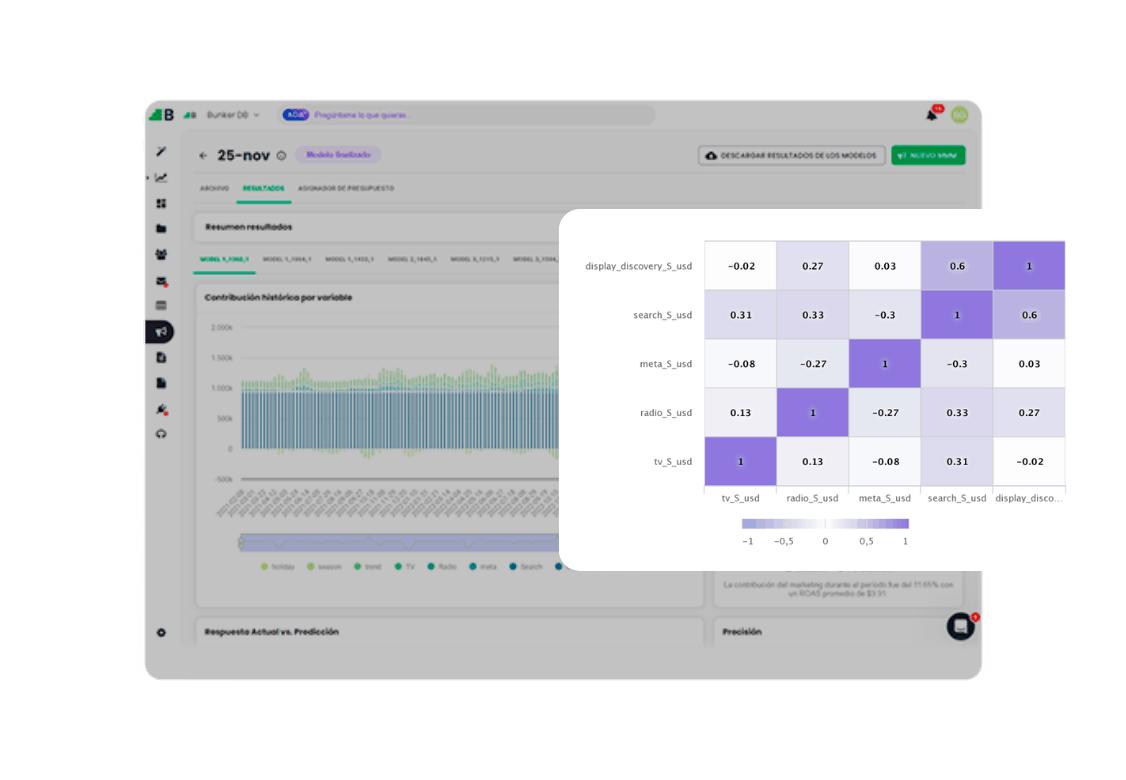Toggle the Search legend series
The height and width of the screenshot is (780, 1126).
click(526, 567)
